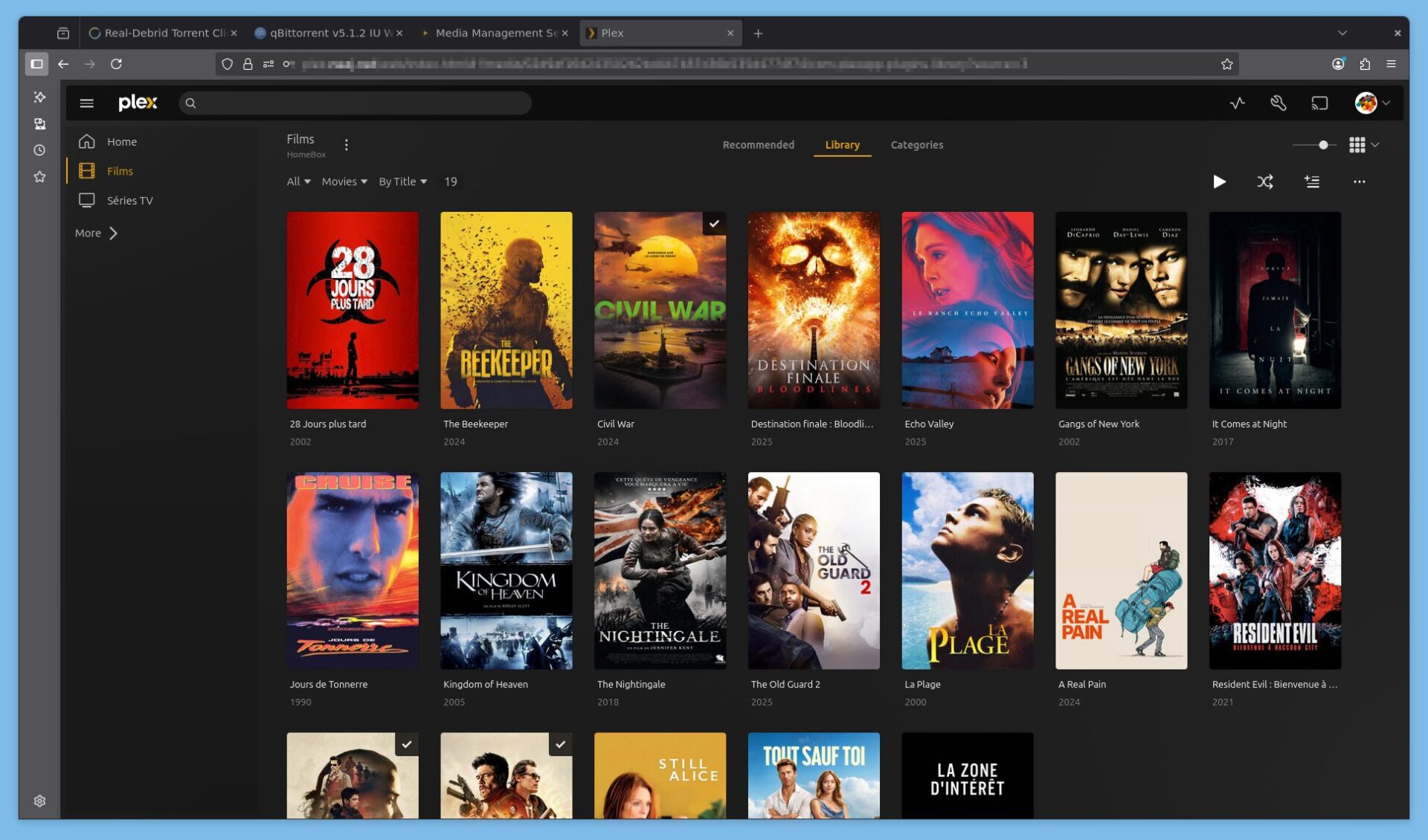Click the Cast to device icon

tap(1319, 103)
